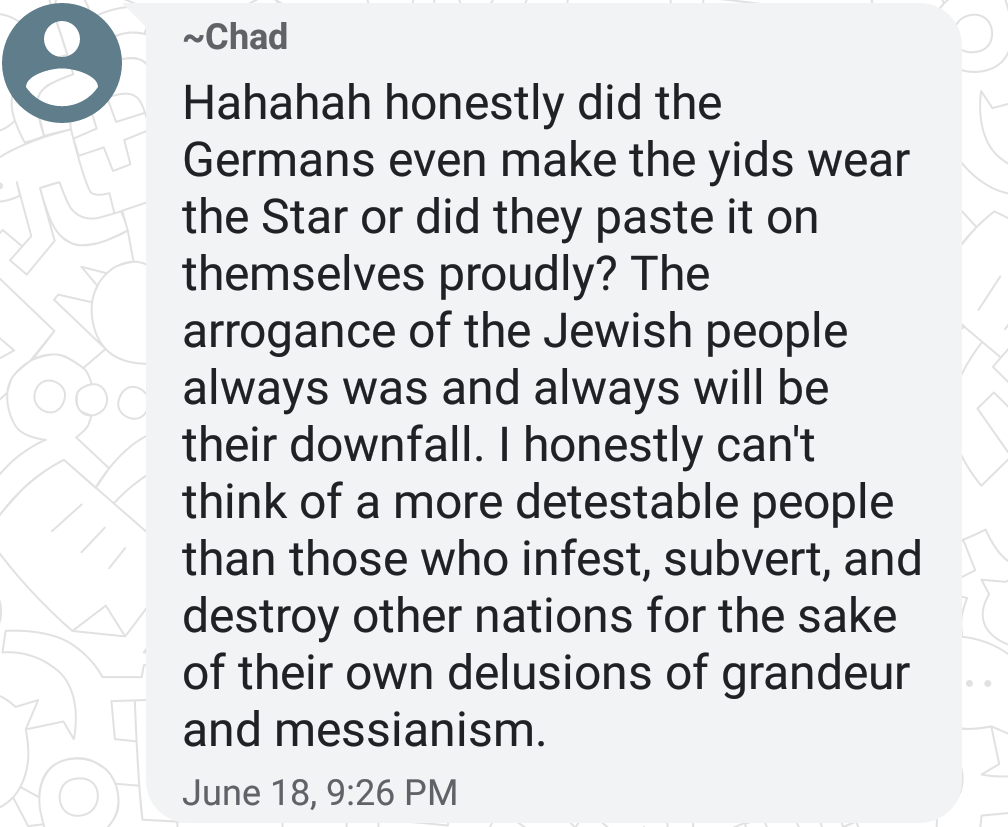
Task: Click the "9:26 PM" time text
Action: 392,792
